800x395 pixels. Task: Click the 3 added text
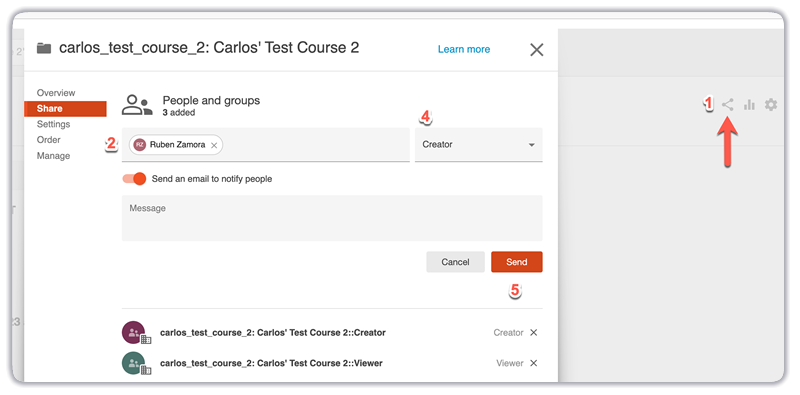[x=179, y=112]
